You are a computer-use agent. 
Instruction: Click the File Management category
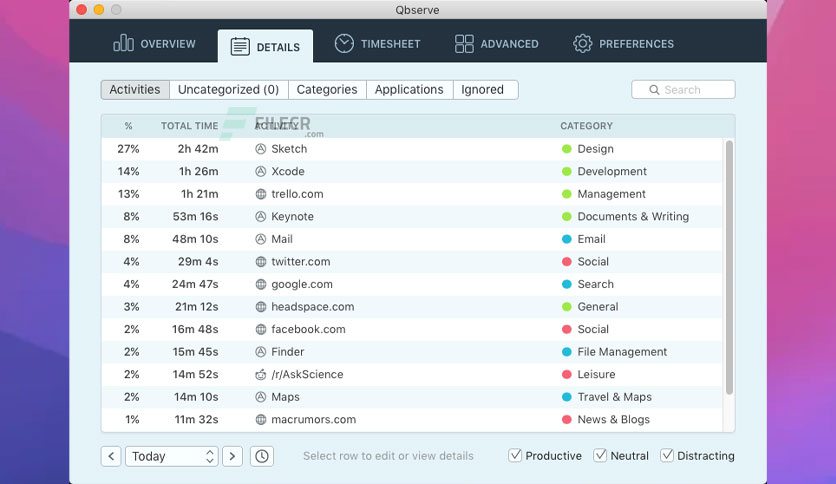pyautogui.click(x=622, y=352)
